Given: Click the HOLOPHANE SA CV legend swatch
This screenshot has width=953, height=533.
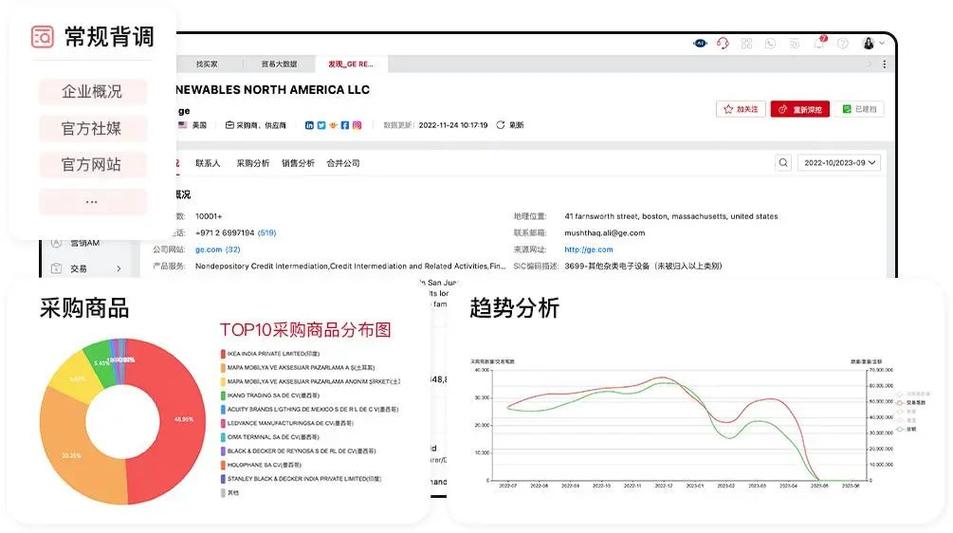Looking at the screenshot, I should click(223, 465).
